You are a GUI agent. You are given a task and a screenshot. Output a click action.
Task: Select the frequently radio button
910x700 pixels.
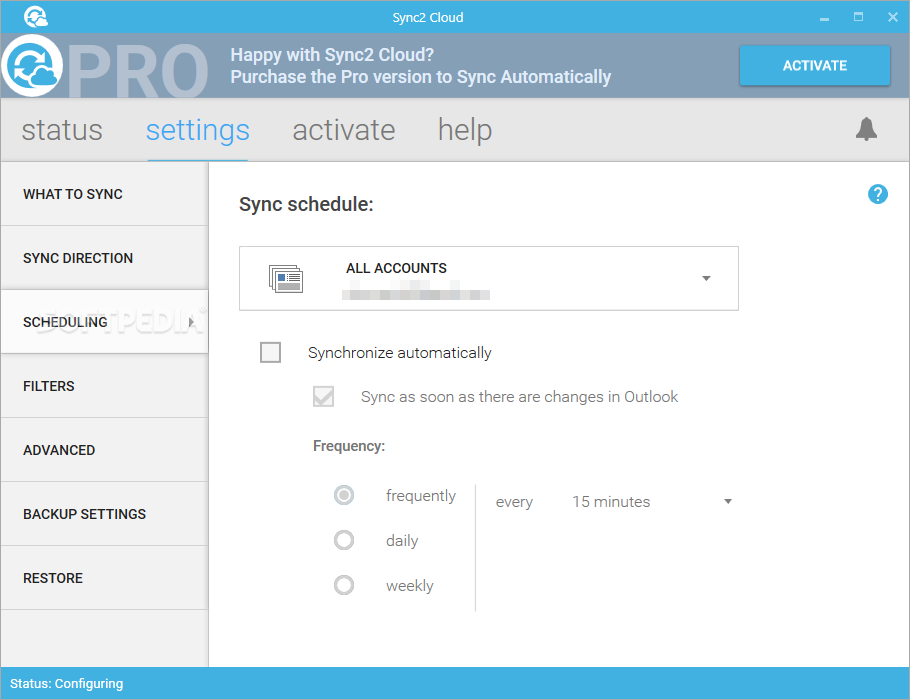click(344, 495)
